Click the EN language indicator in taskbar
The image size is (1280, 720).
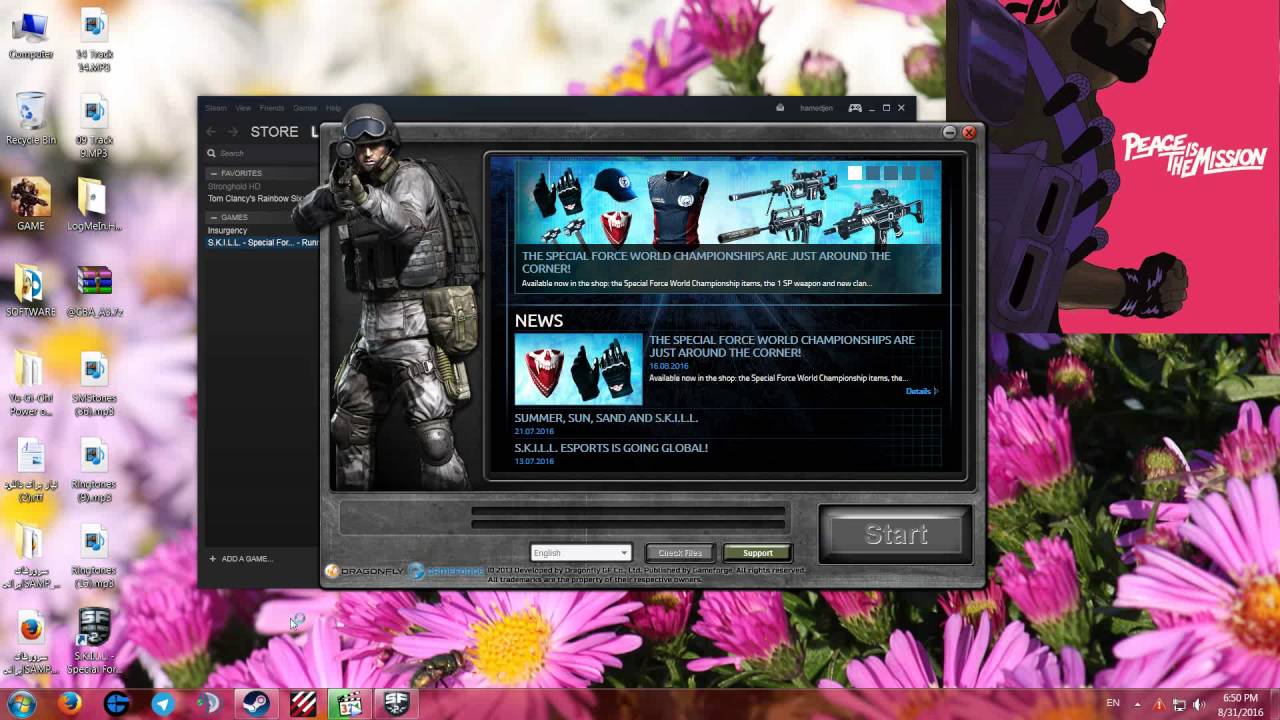(1113, 704)
